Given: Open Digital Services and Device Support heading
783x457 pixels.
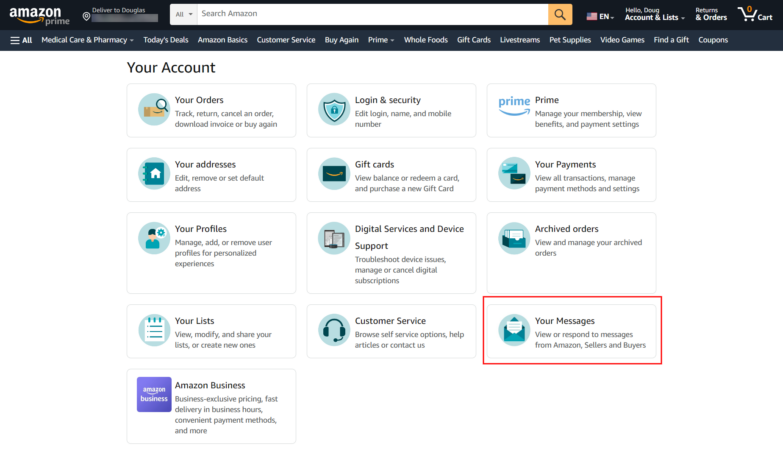Looking at the screenshot, I should pos(409,237).
